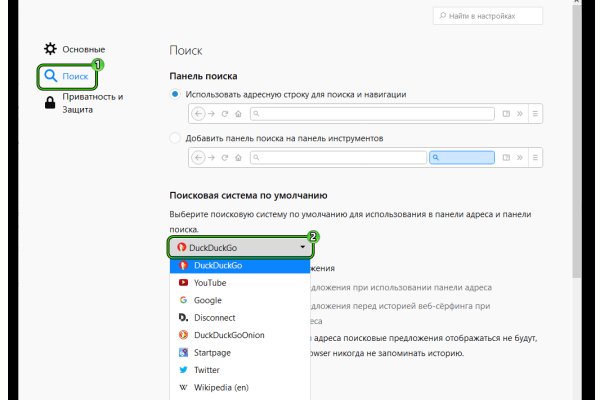Select Twitter in the engine list

(207, 370)
